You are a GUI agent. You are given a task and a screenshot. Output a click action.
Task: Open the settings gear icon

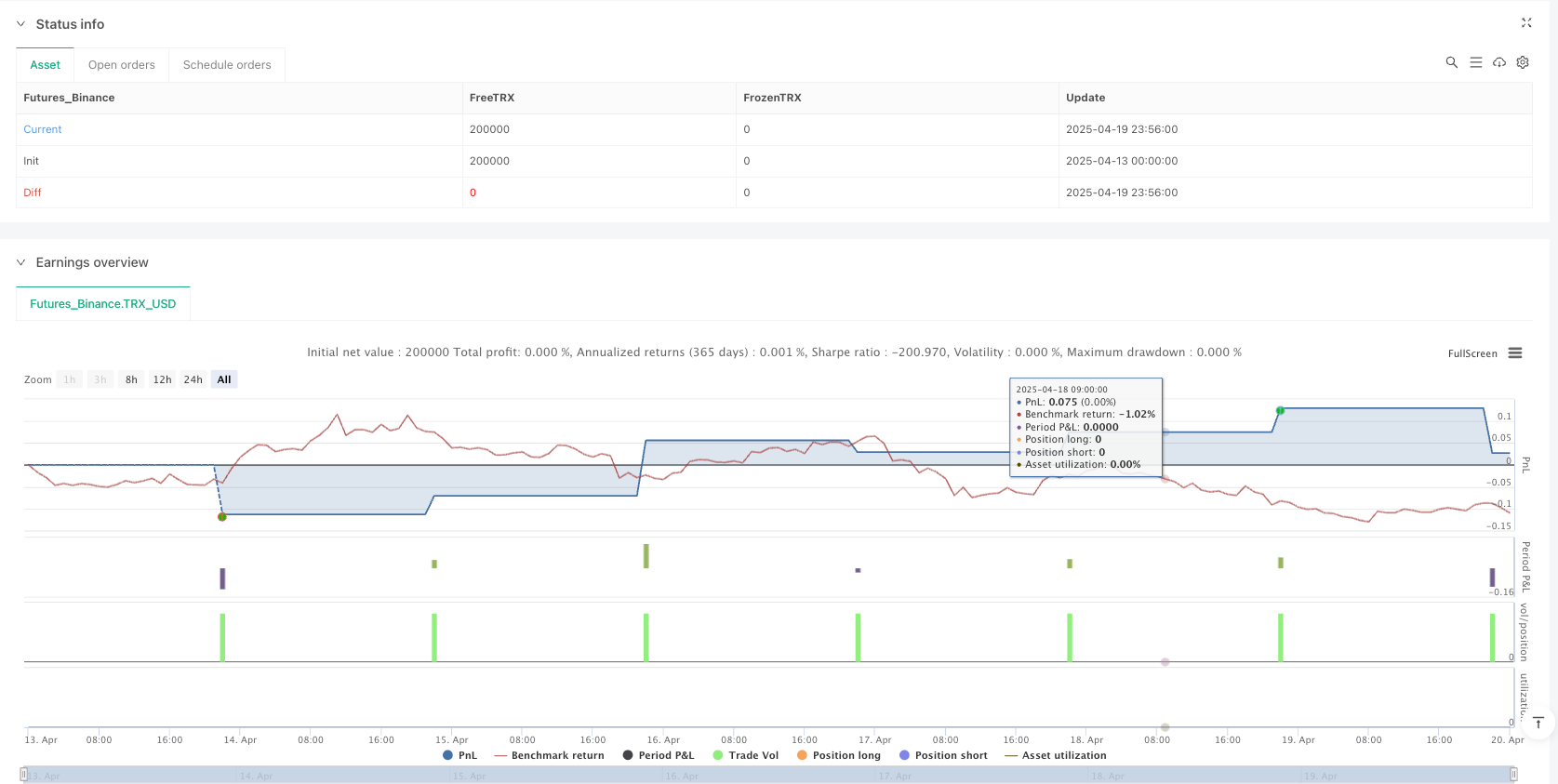(1523, 62)
